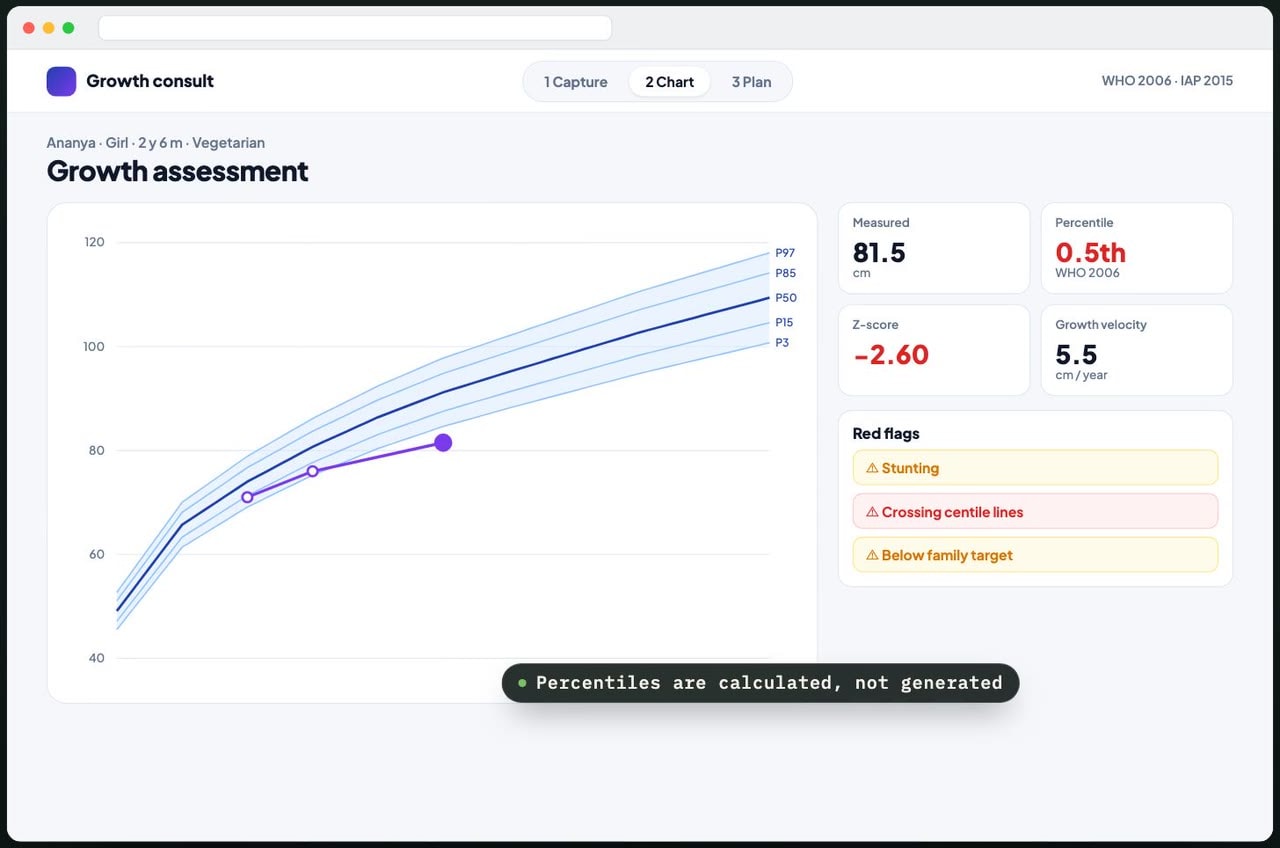Click the 5.5 growth velocity value
1280x848 pixels.
pyautogui.click(x=1077, y=354)
